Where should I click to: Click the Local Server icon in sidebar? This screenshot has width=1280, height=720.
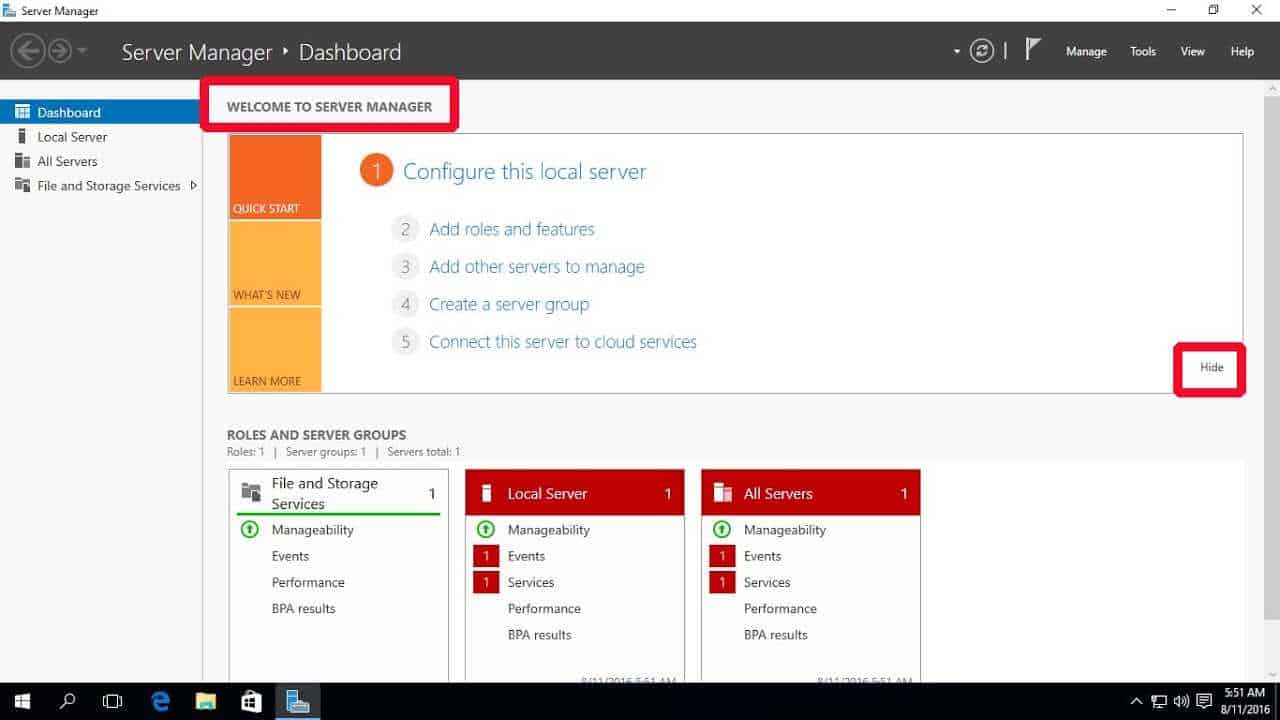(22, 136)
